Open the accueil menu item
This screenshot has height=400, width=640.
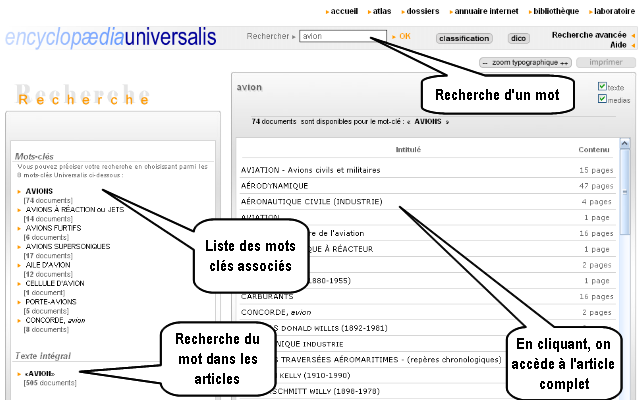(x=344, y=11)
